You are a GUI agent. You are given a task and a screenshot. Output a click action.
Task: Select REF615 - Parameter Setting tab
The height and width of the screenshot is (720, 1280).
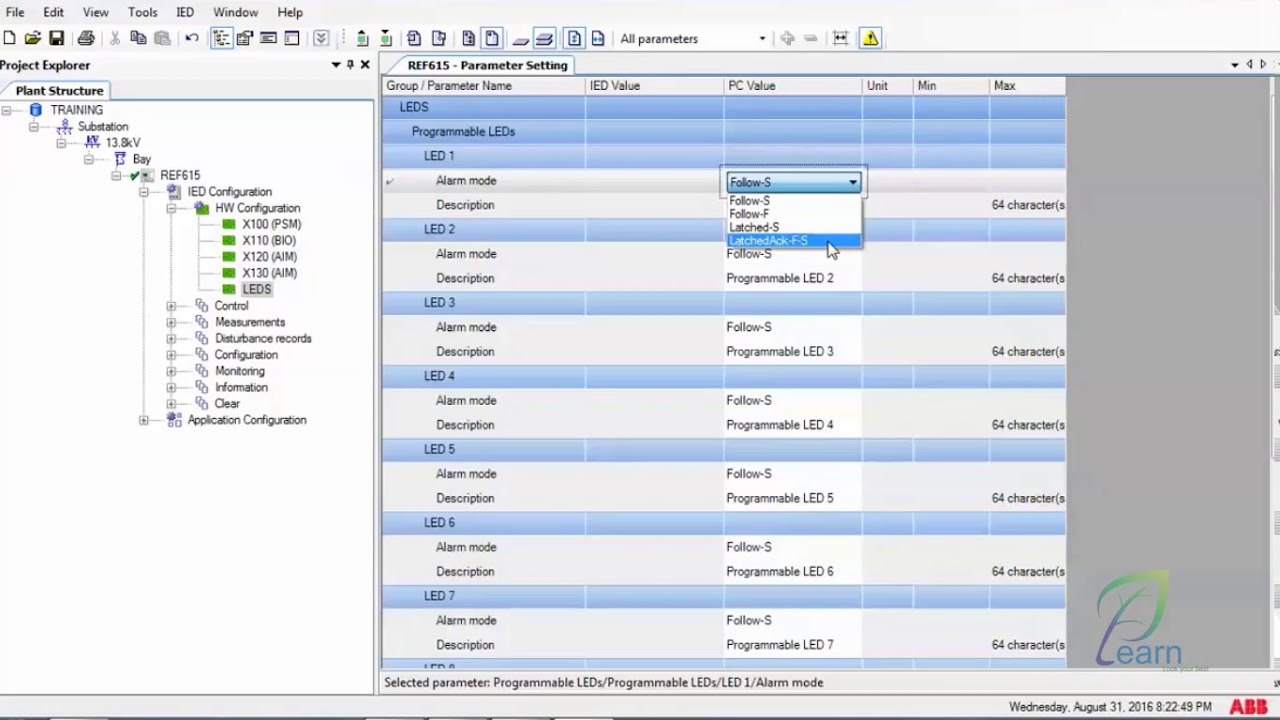pyautogui.click(x=487, y=65)
